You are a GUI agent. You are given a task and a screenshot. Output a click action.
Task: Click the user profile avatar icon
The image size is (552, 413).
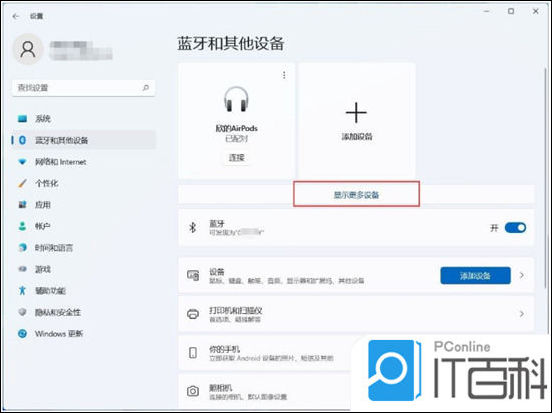28,49
